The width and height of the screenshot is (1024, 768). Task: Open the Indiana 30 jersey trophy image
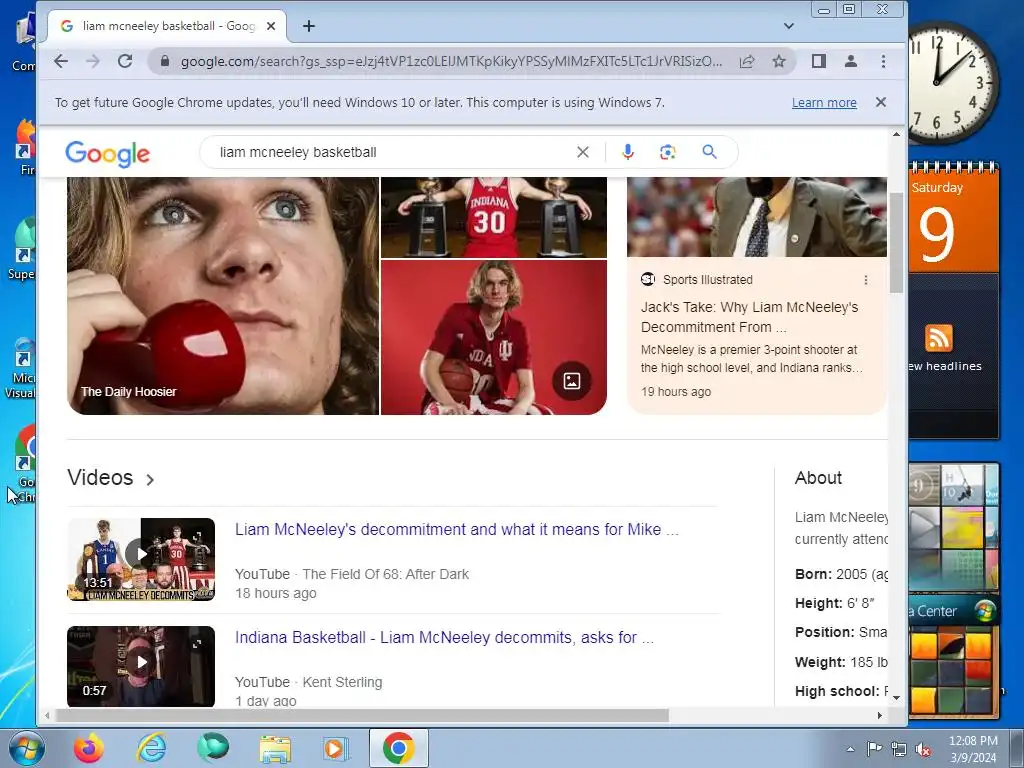coord(494,217)
